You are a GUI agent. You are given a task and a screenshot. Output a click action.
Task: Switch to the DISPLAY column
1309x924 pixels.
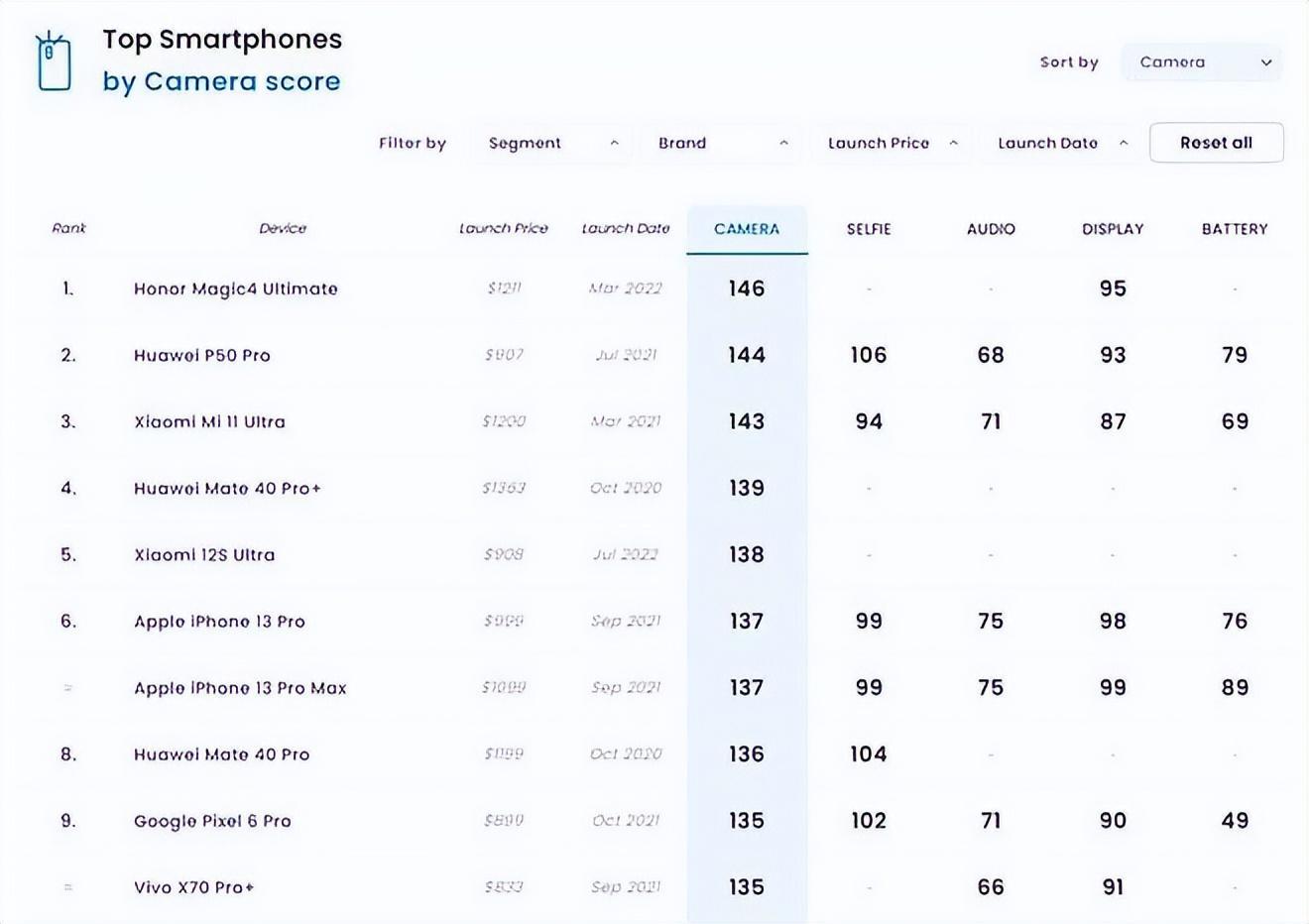1113,229
